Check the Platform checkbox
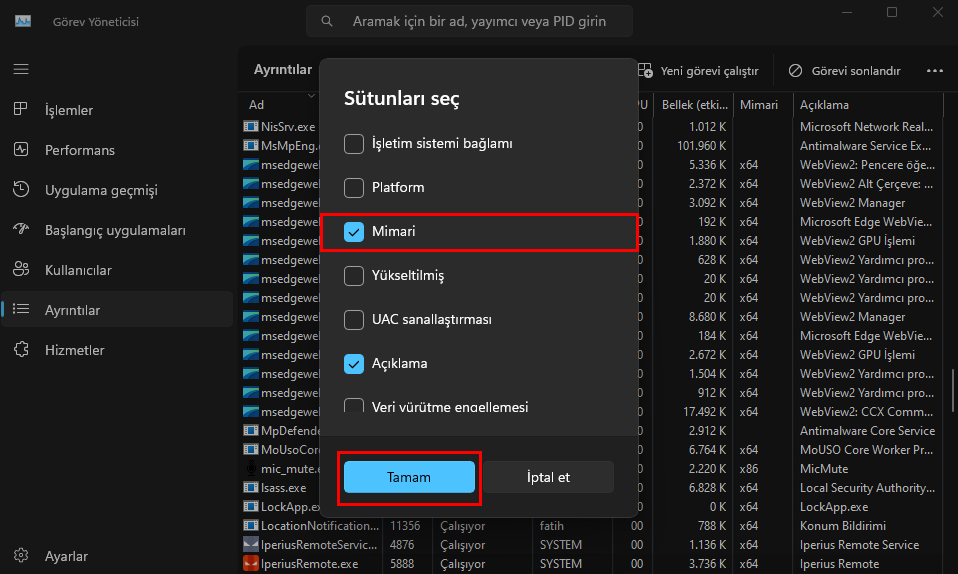Screen dimensions: 958x574 pos(354,188)
